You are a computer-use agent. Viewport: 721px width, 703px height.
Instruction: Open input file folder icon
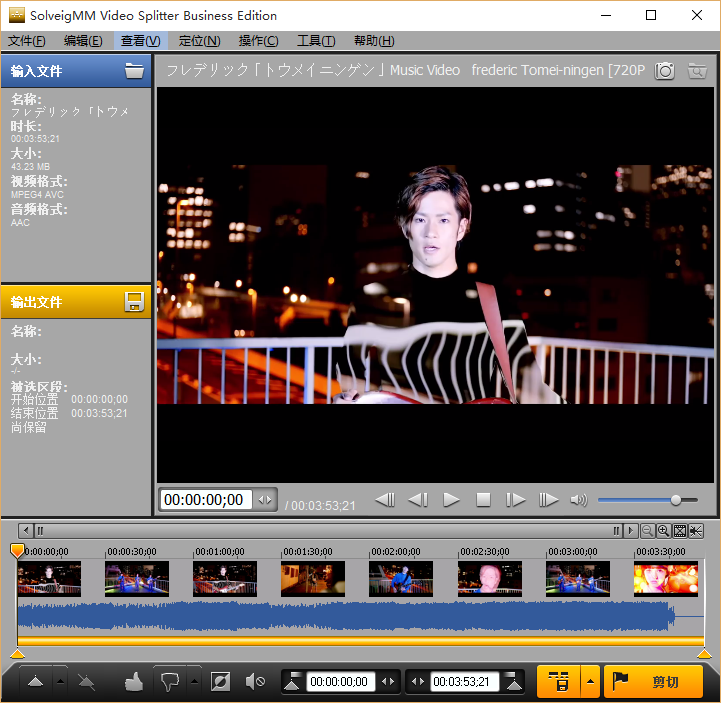click(x=134, y=71)
